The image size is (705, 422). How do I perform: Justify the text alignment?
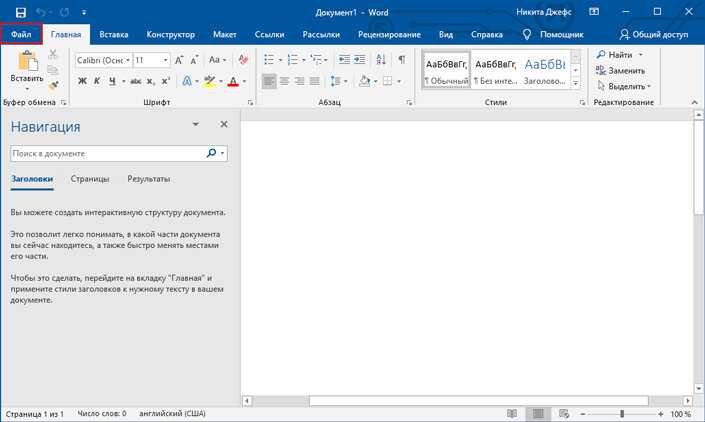[315, 81]
